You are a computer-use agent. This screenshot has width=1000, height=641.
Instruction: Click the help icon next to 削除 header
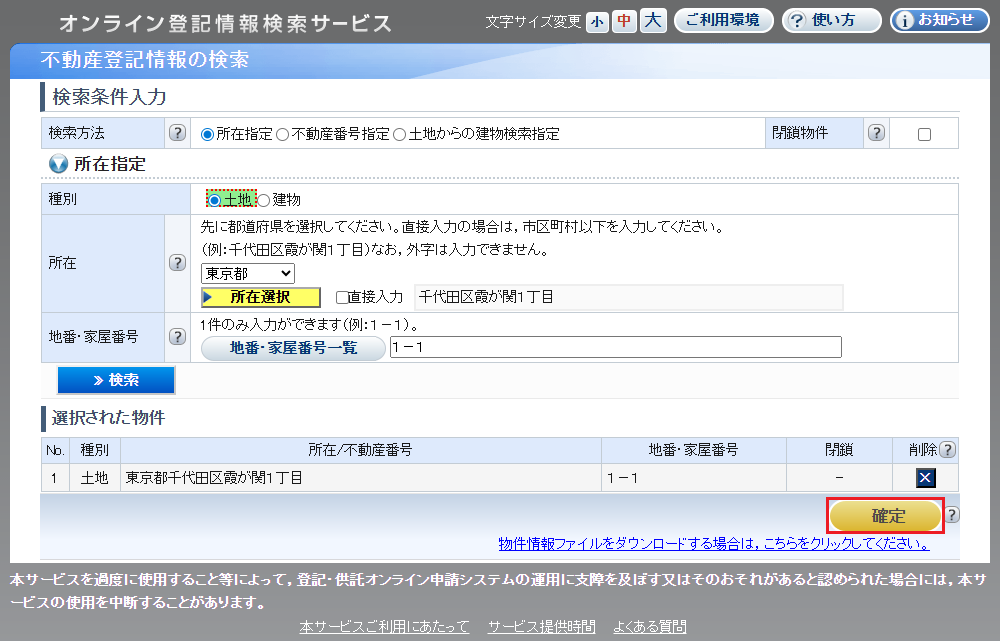tap(948, 450)
